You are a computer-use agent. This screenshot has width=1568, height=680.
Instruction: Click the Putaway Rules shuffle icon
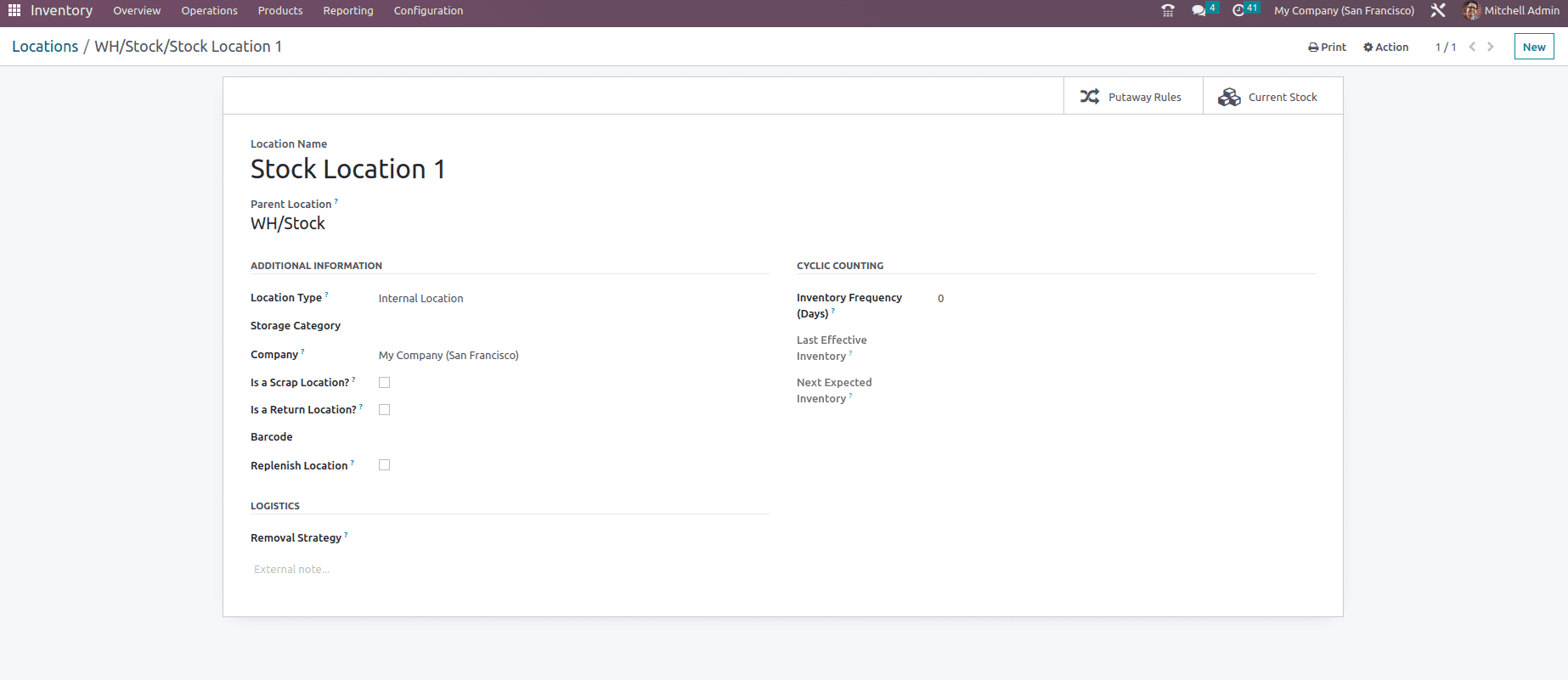coord(1090,97)
